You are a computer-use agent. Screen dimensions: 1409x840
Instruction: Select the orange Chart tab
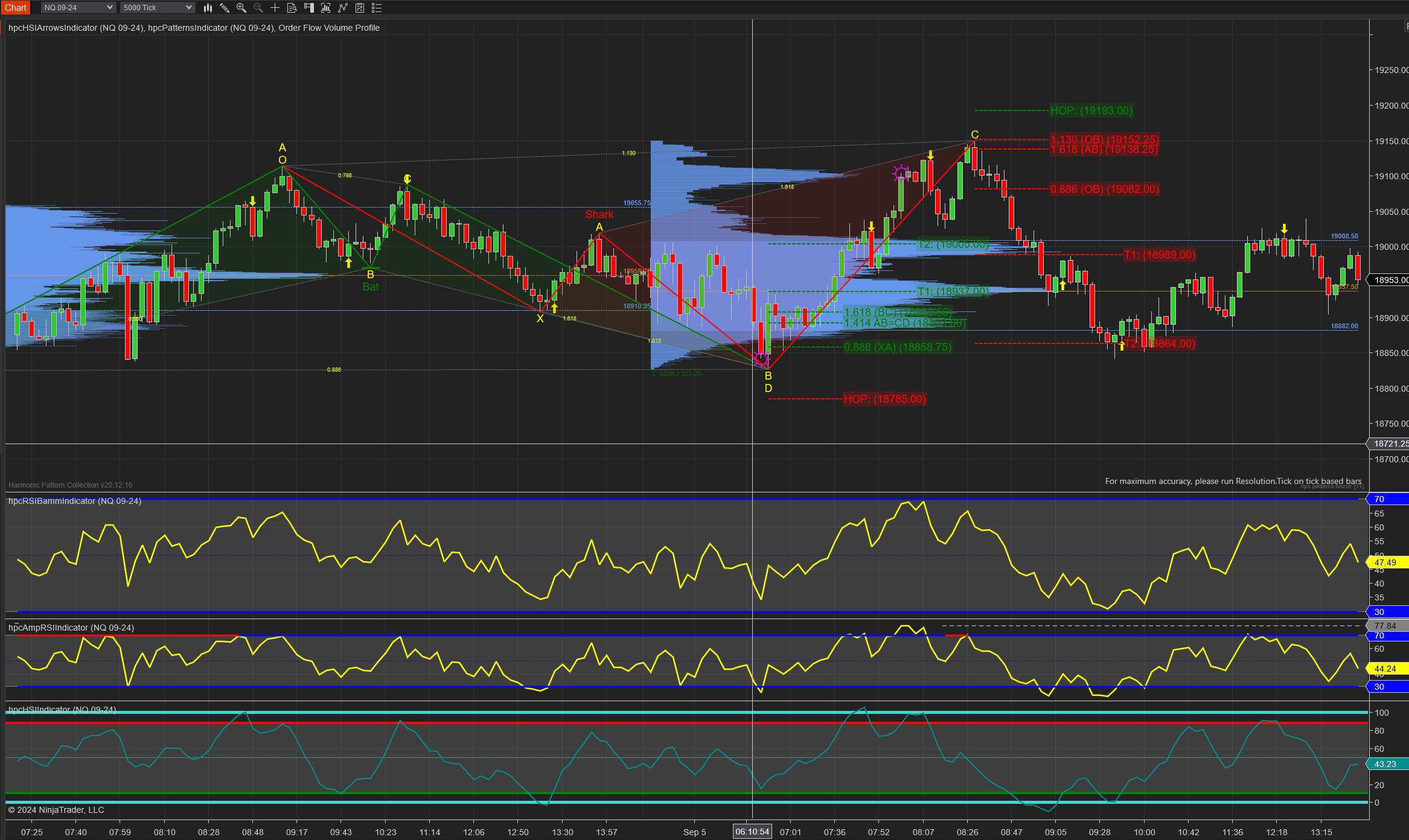point(16,8)
